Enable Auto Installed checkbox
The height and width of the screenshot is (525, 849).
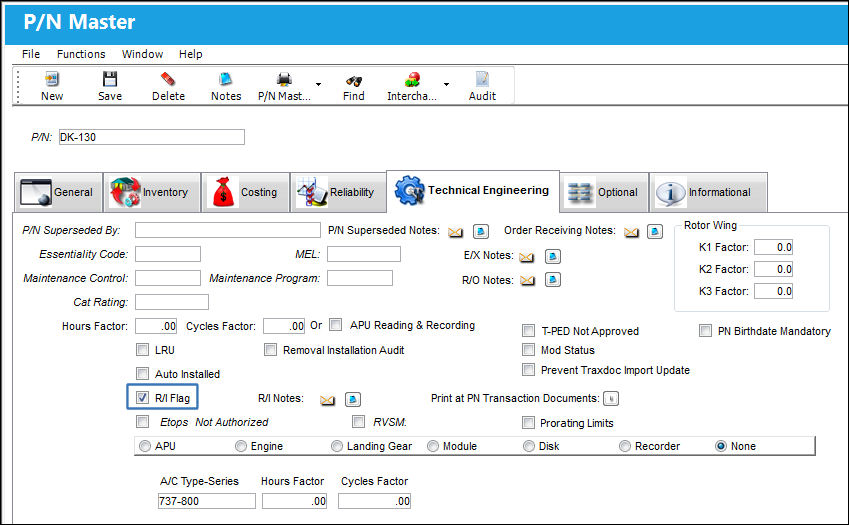click(142, 373)
